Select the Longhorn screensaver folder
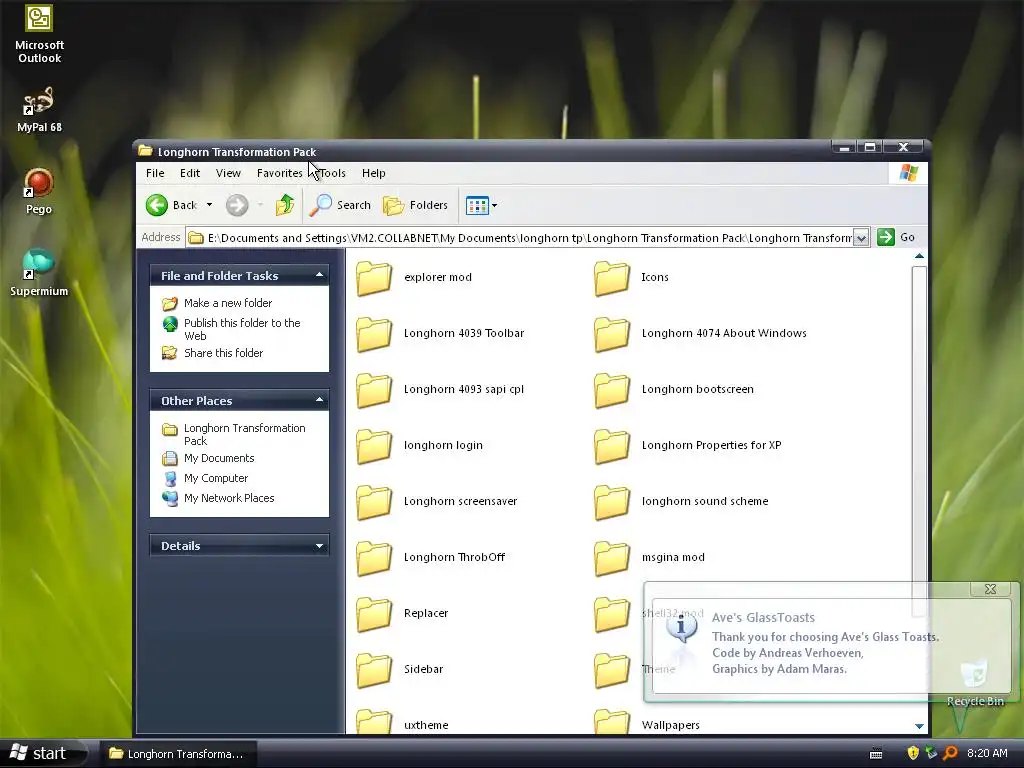 (436, 502)
